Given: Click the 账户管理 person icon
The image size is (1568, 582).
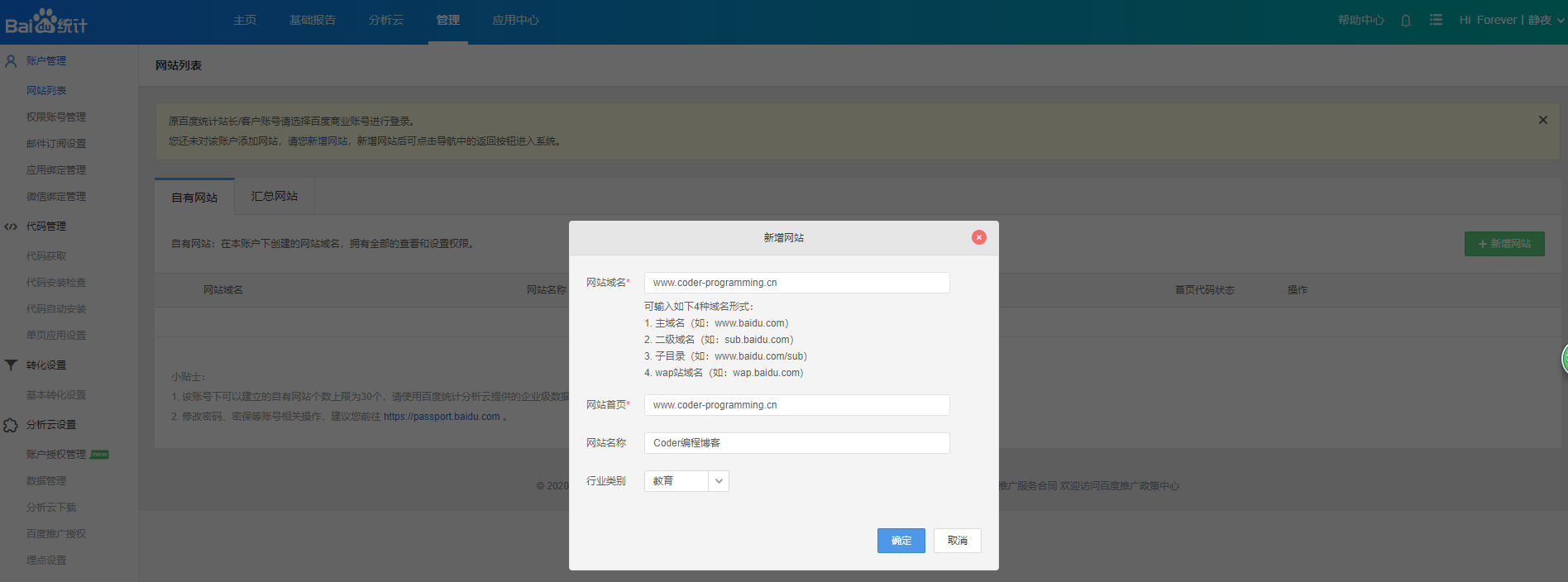Looking at the screenshot, I should (11, 60).
